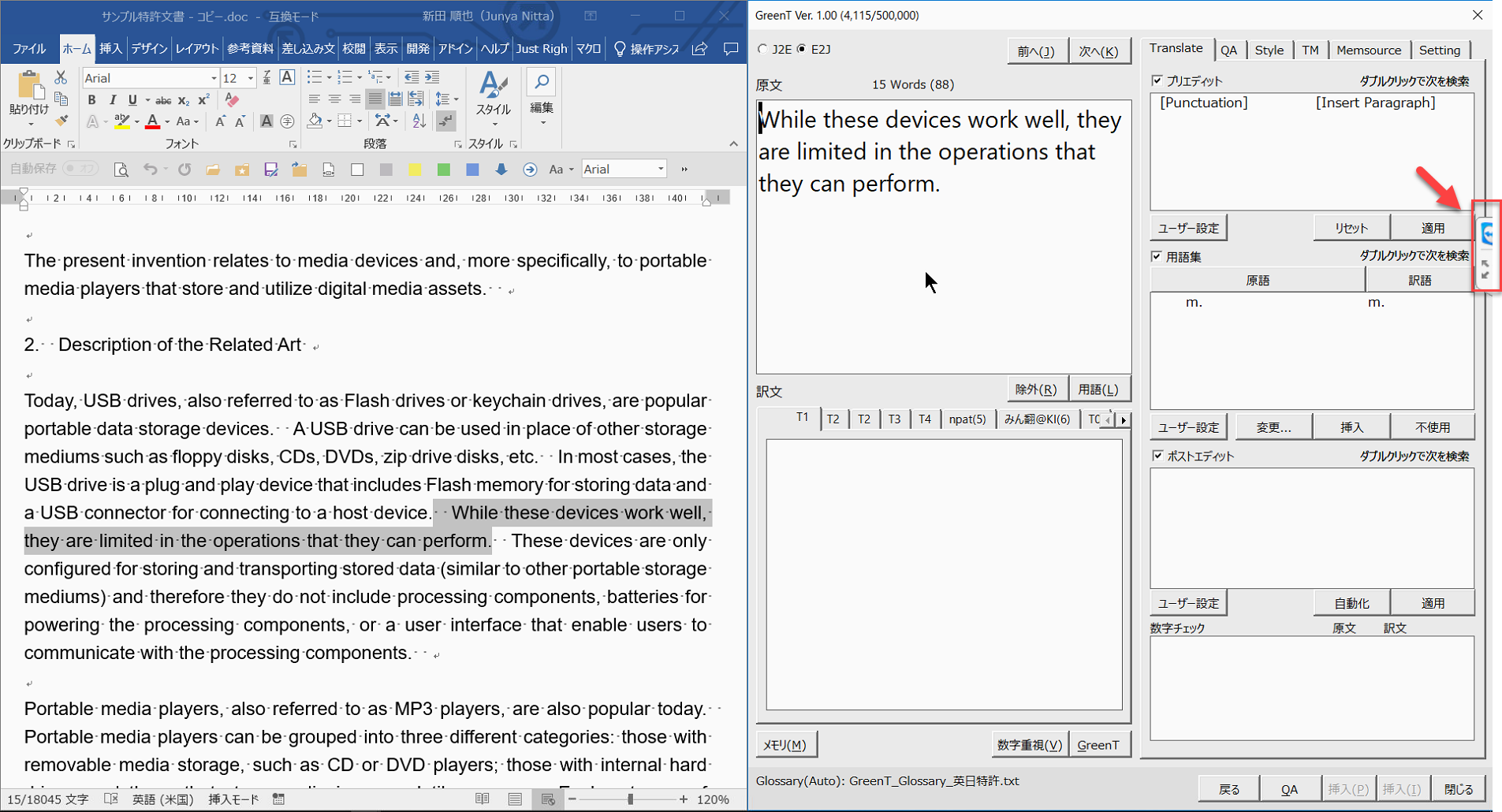Viewport: 1502px width, 812px height.
Task: Switch to the Memsource tab
Action: 1368,50
